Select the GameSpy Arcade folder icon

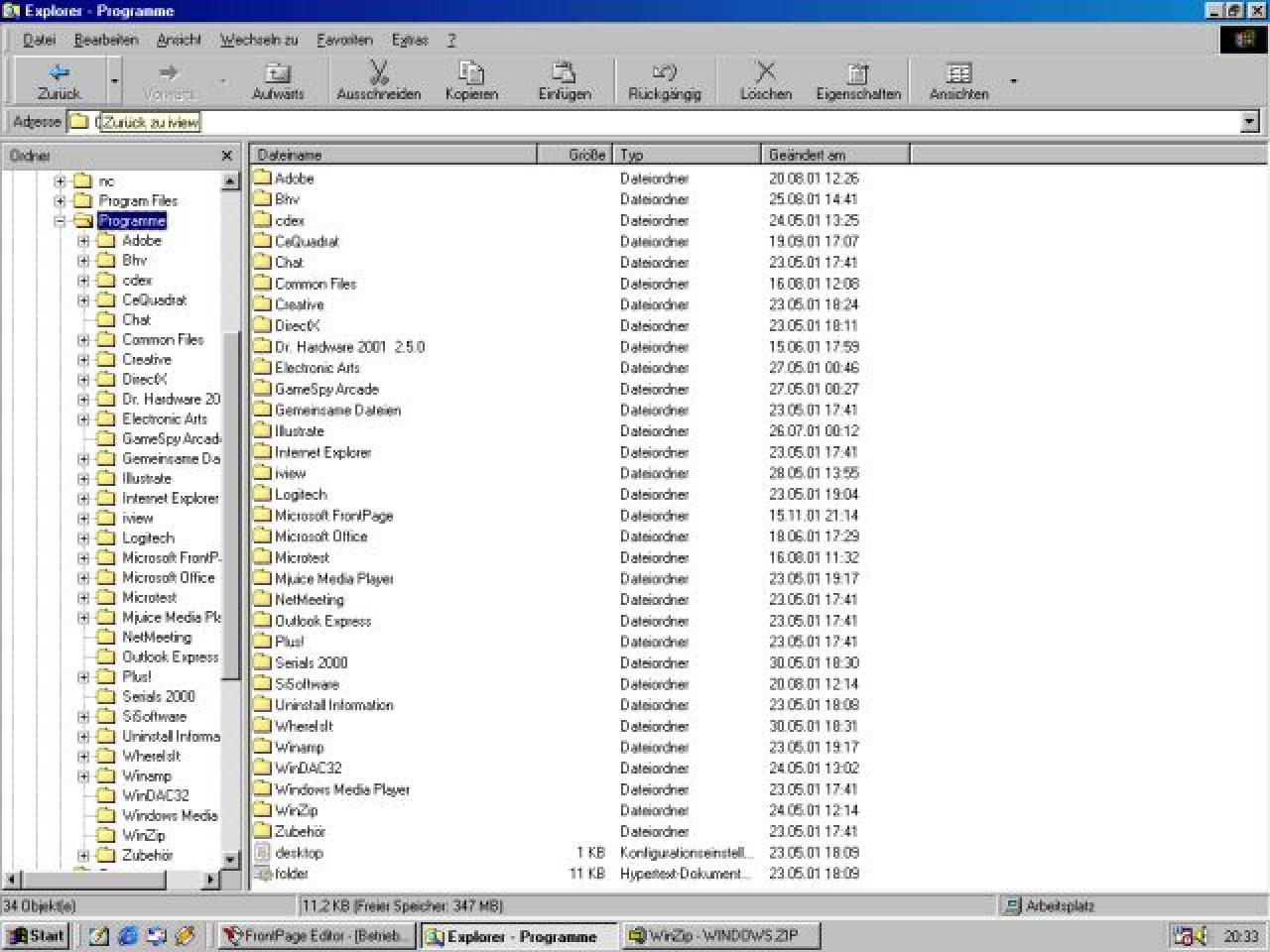[x=262, y=389]
